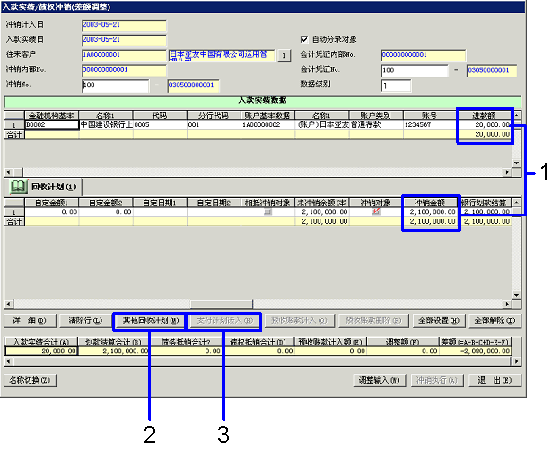Click left arrow of the summary totals scrollbar

8,361
